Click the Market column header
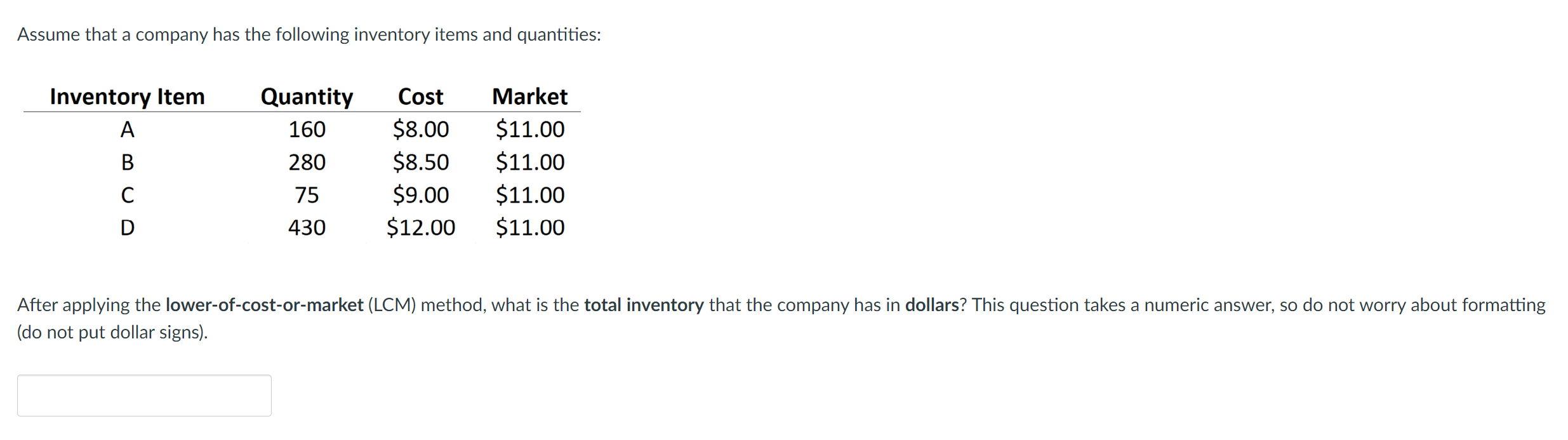The image size is (1568, 440). (531, 96)
